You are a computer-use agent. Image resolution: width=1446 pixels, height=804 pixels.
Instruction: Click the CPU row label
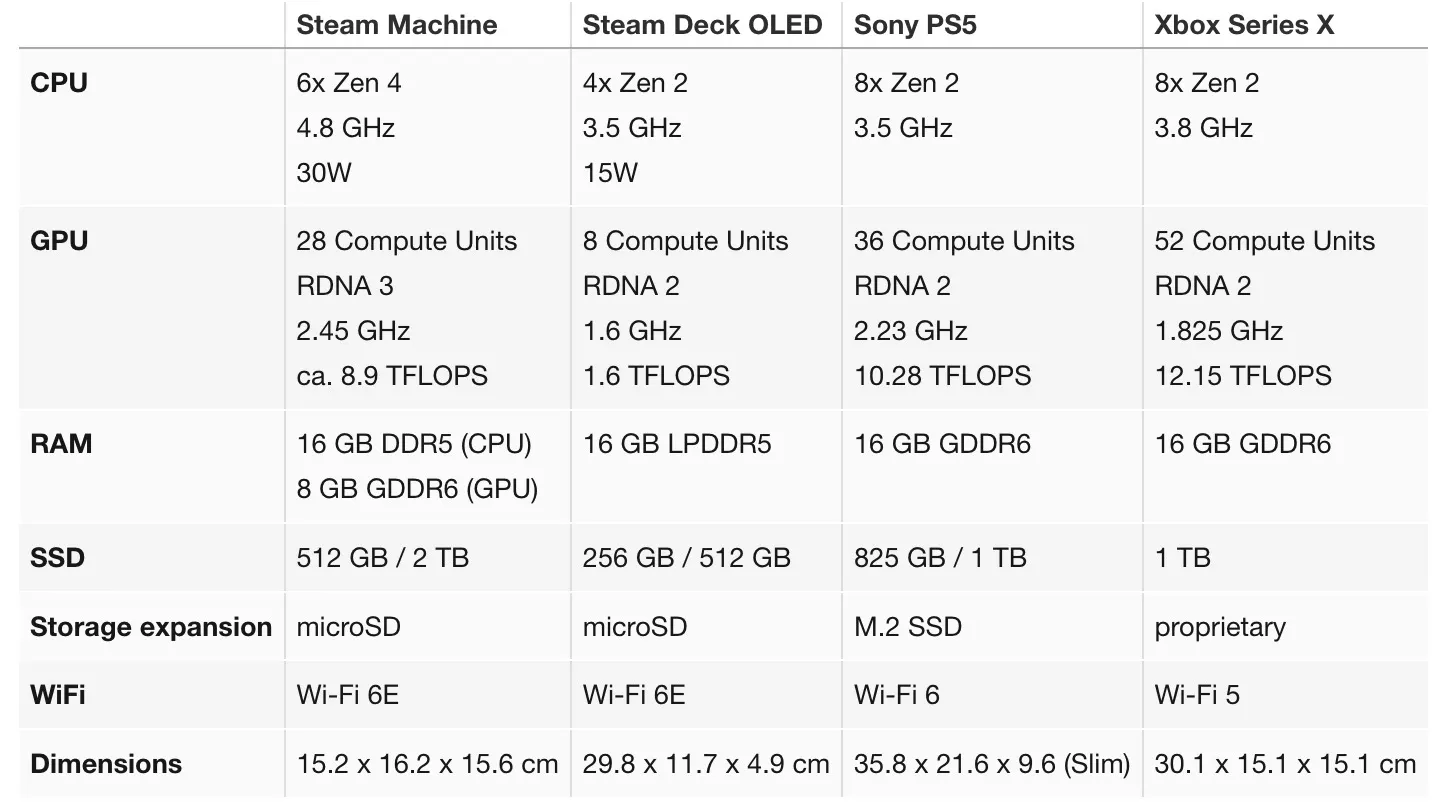59,83
